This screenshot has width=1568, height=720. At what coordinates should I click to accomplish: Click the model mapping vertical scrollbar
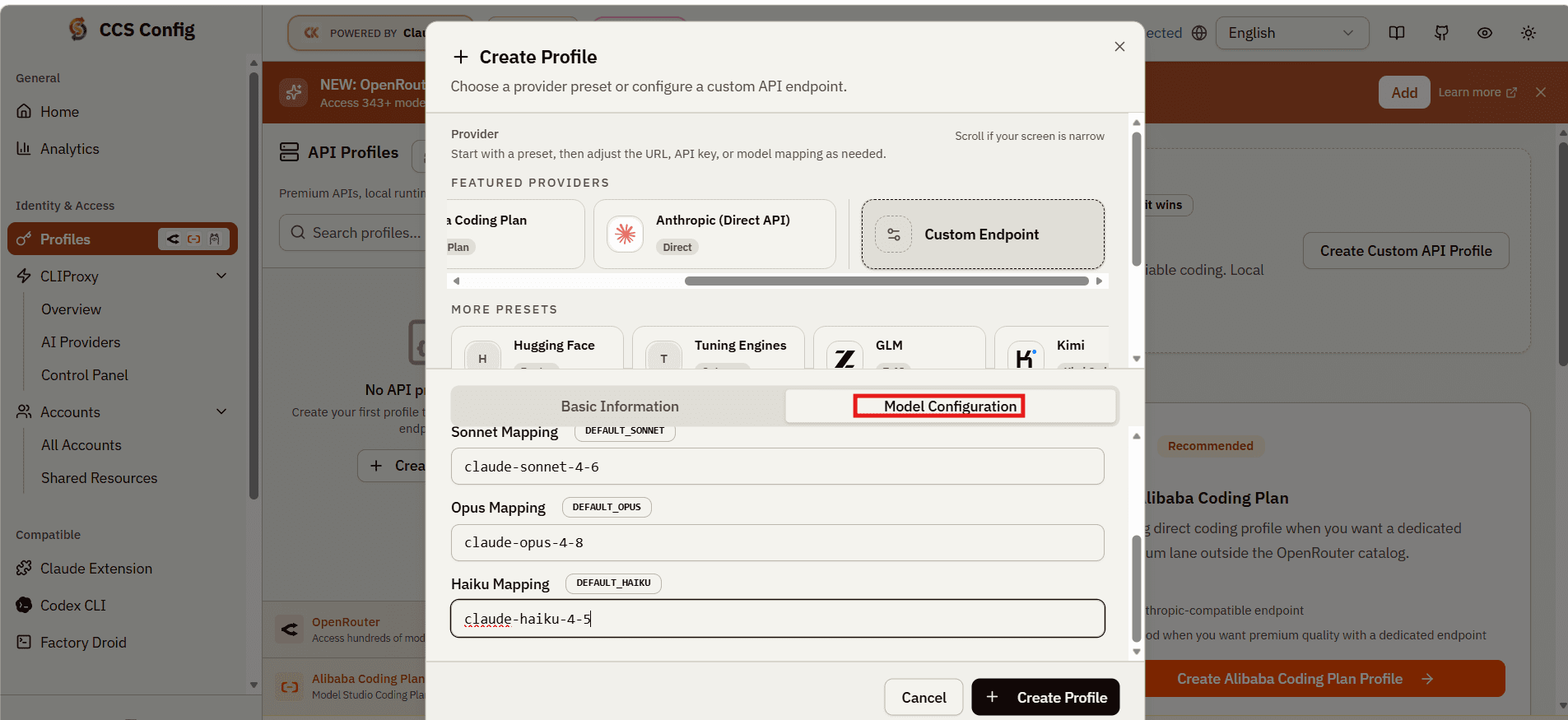pos(1137,588)
